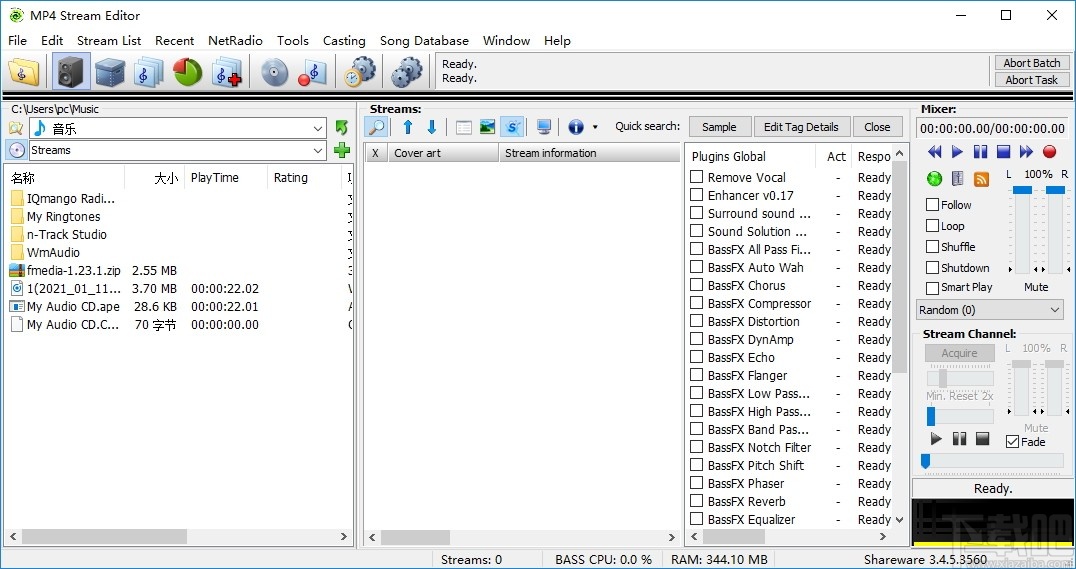Click the Mixer stop button
Screen dimensions: 1076x569
1003,152
